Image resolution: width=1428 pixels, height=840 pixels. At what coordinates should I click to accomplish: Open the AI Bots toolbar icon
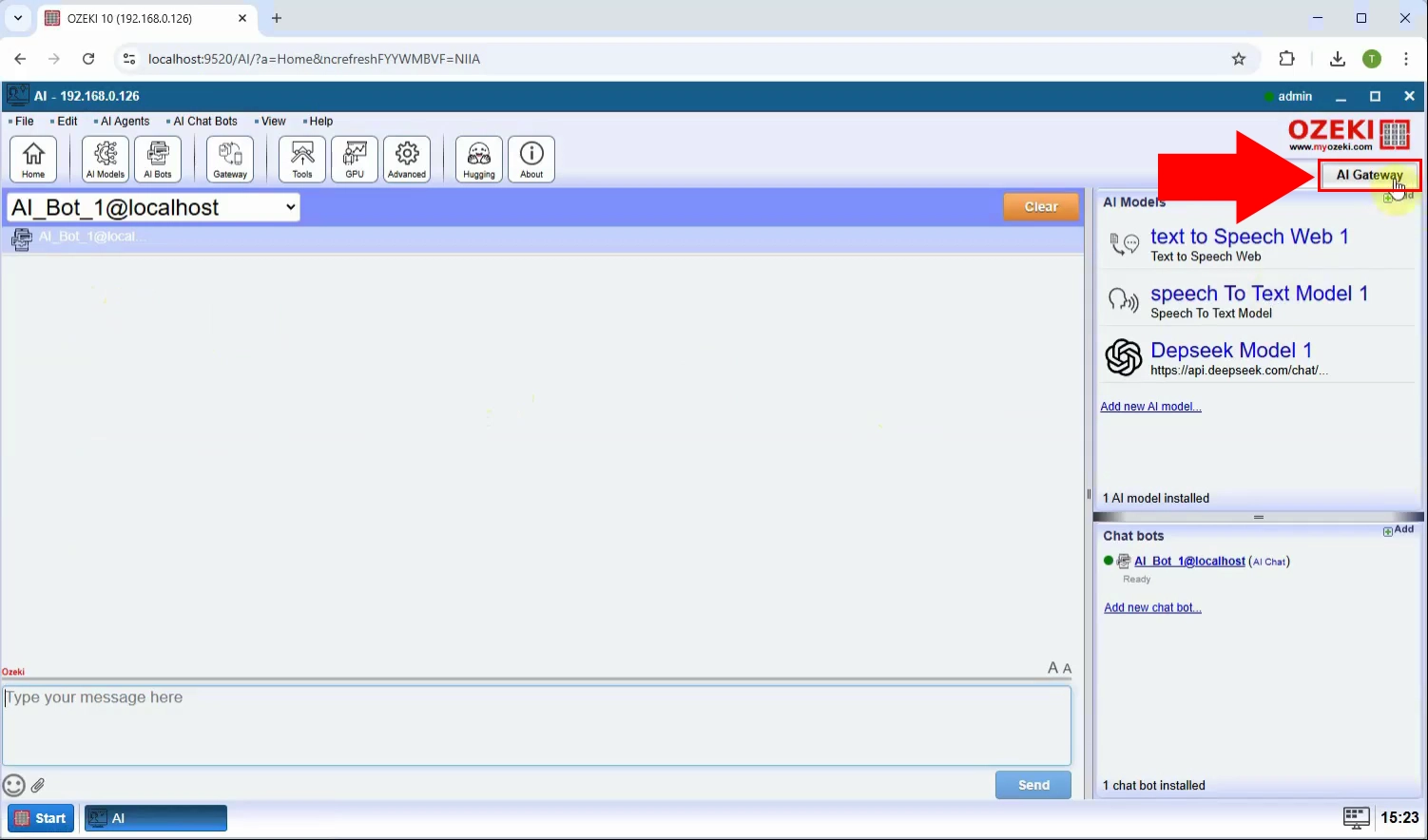coord(158,159)
